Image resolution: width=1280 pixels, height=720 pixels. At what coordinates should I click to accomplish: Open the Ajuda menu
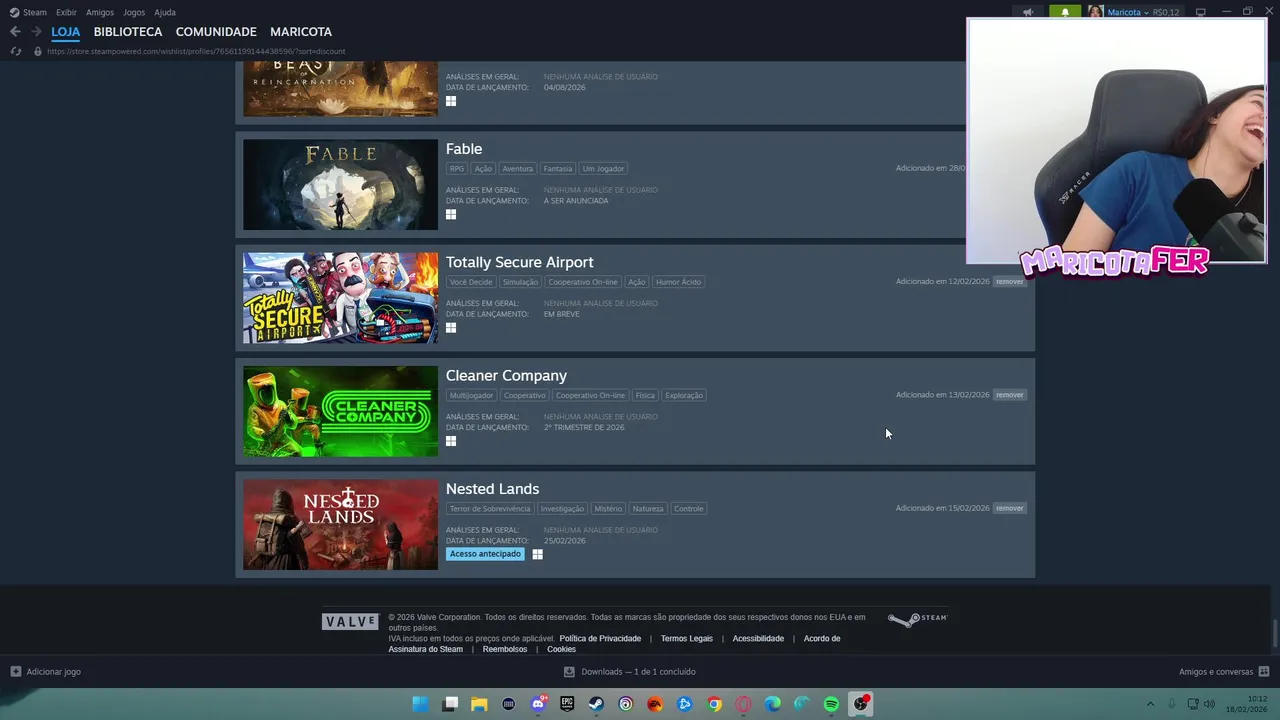165,12
